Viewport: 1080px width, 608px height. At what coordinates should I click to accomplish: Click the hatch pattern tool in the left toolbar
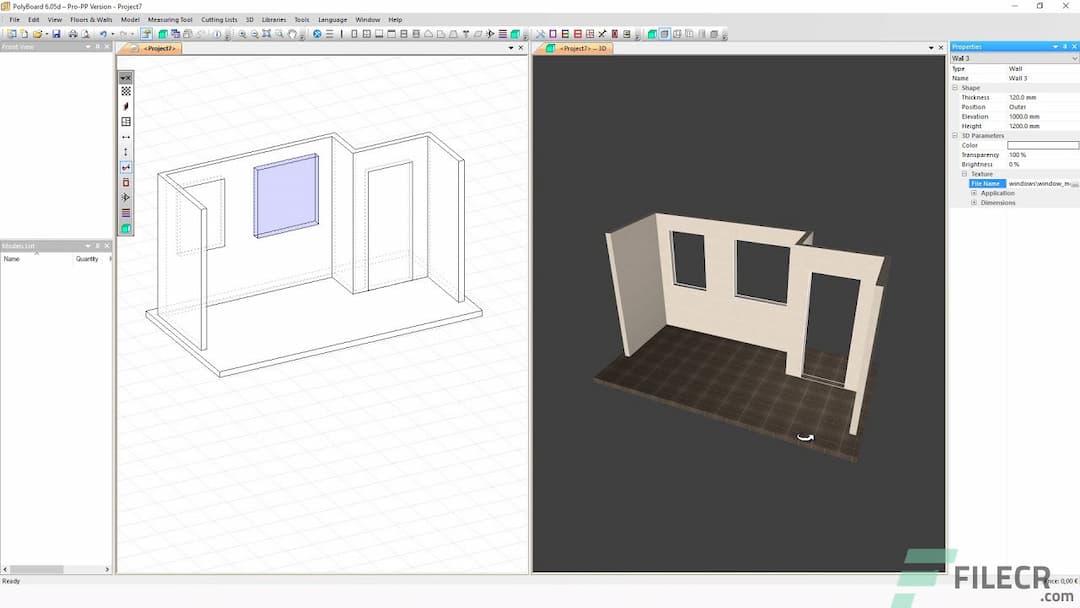pos(125,92)
